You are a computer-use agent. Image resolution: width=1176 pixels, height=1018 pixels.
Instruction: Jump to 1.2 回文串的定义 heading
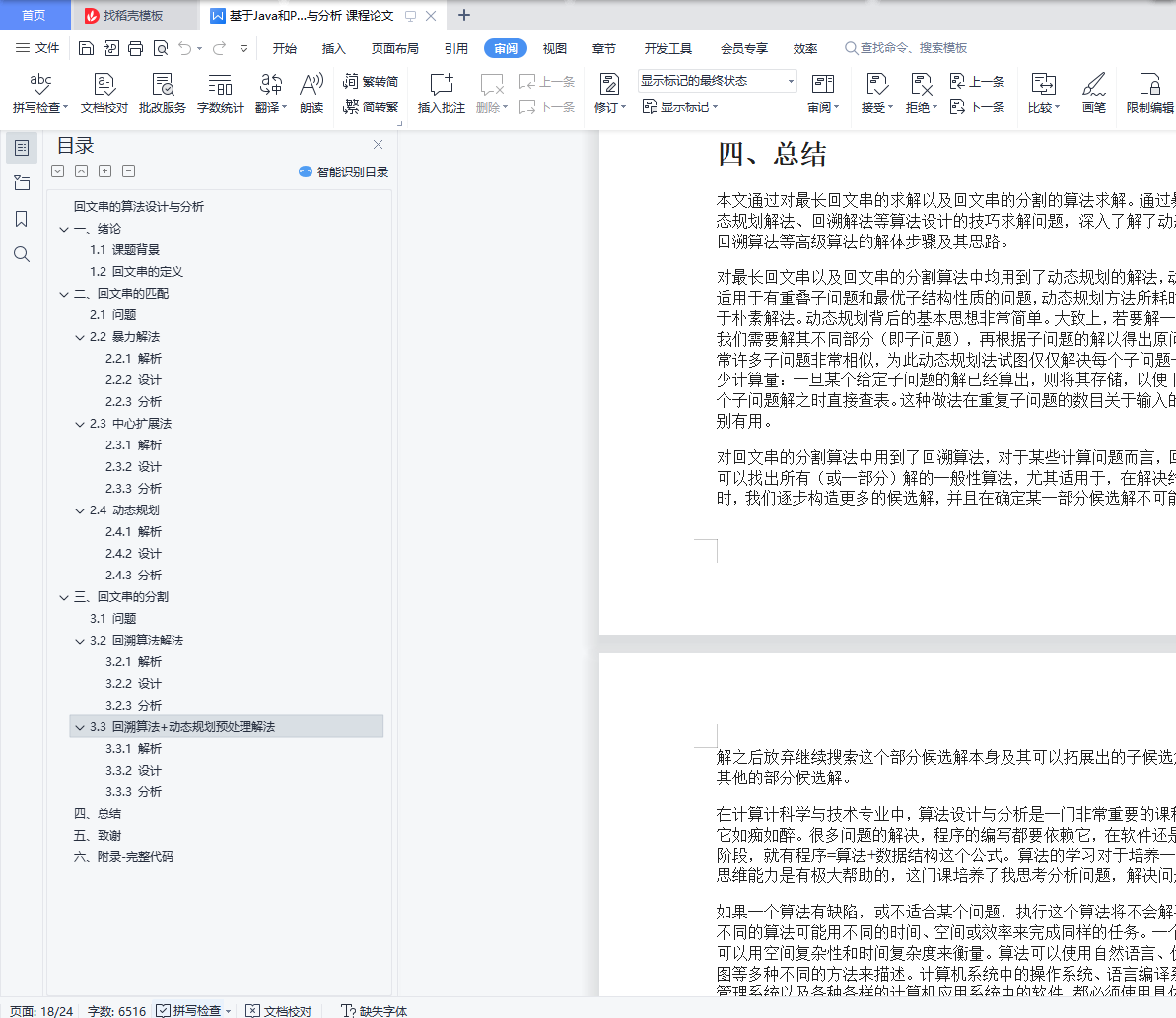pyautogui.click(x=136, y=271)
